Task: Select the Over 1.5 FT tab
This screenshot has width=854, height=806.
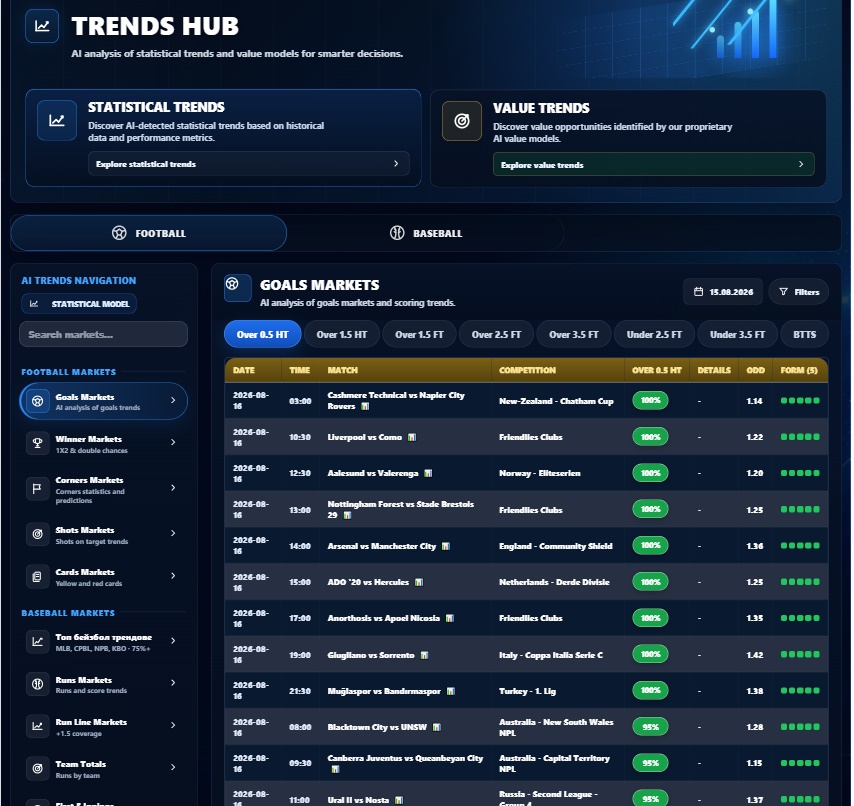Action: click(x=419, y=334)
